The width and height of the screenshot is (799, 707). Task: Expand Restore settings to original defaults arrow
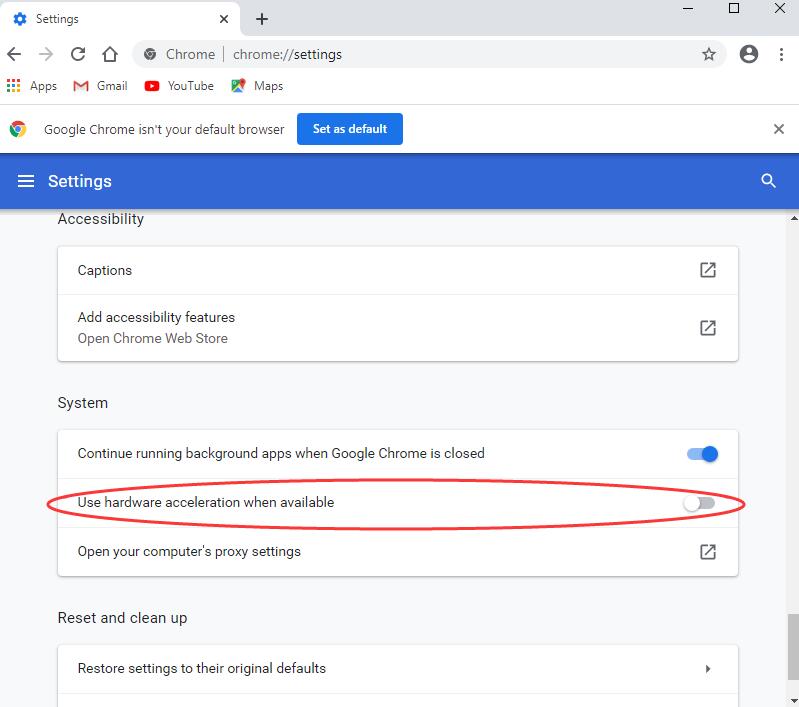point(708,669)
